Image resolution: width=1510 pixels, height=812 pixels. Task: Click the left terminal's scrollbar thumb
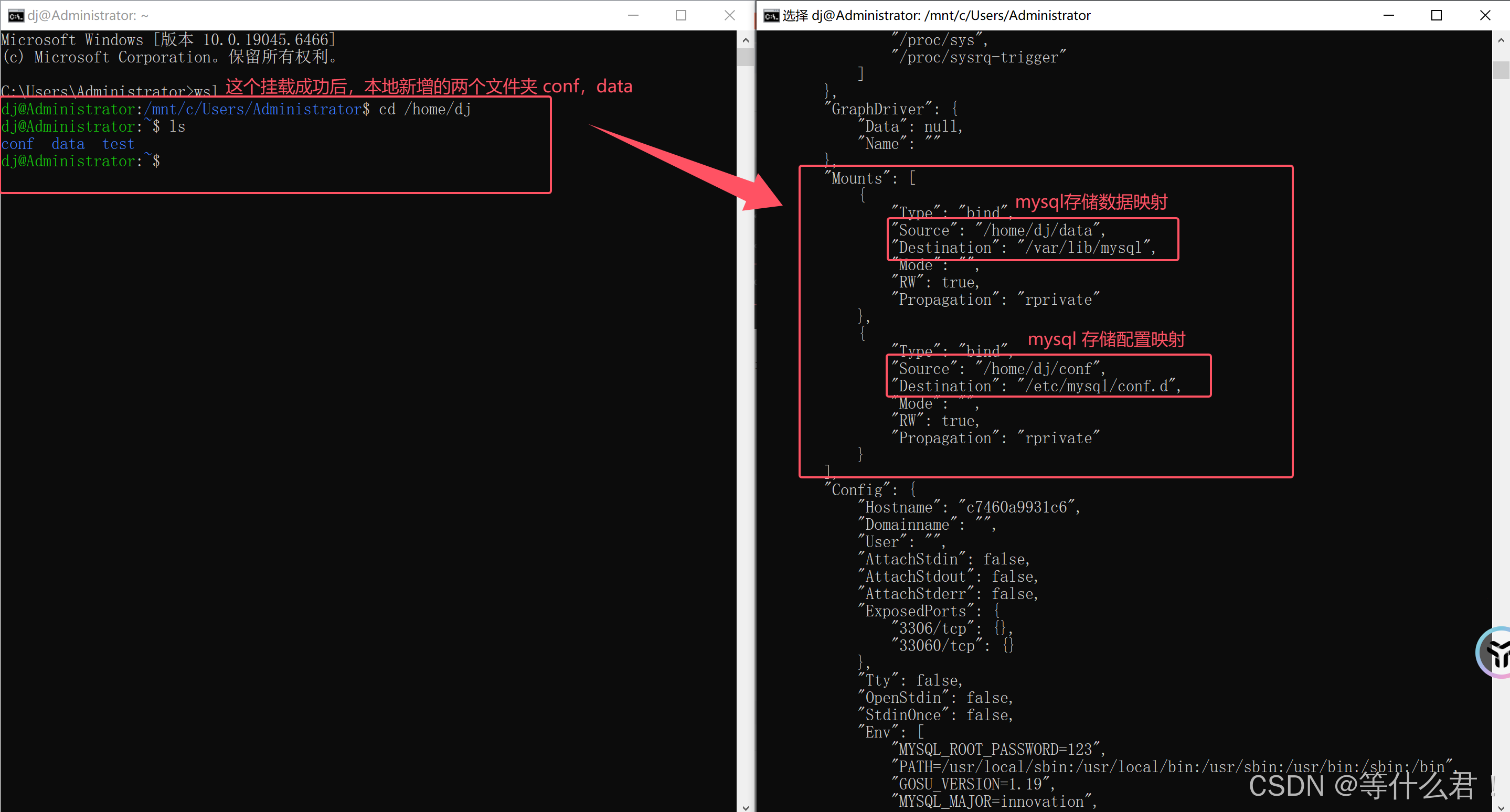coord(745,57)
